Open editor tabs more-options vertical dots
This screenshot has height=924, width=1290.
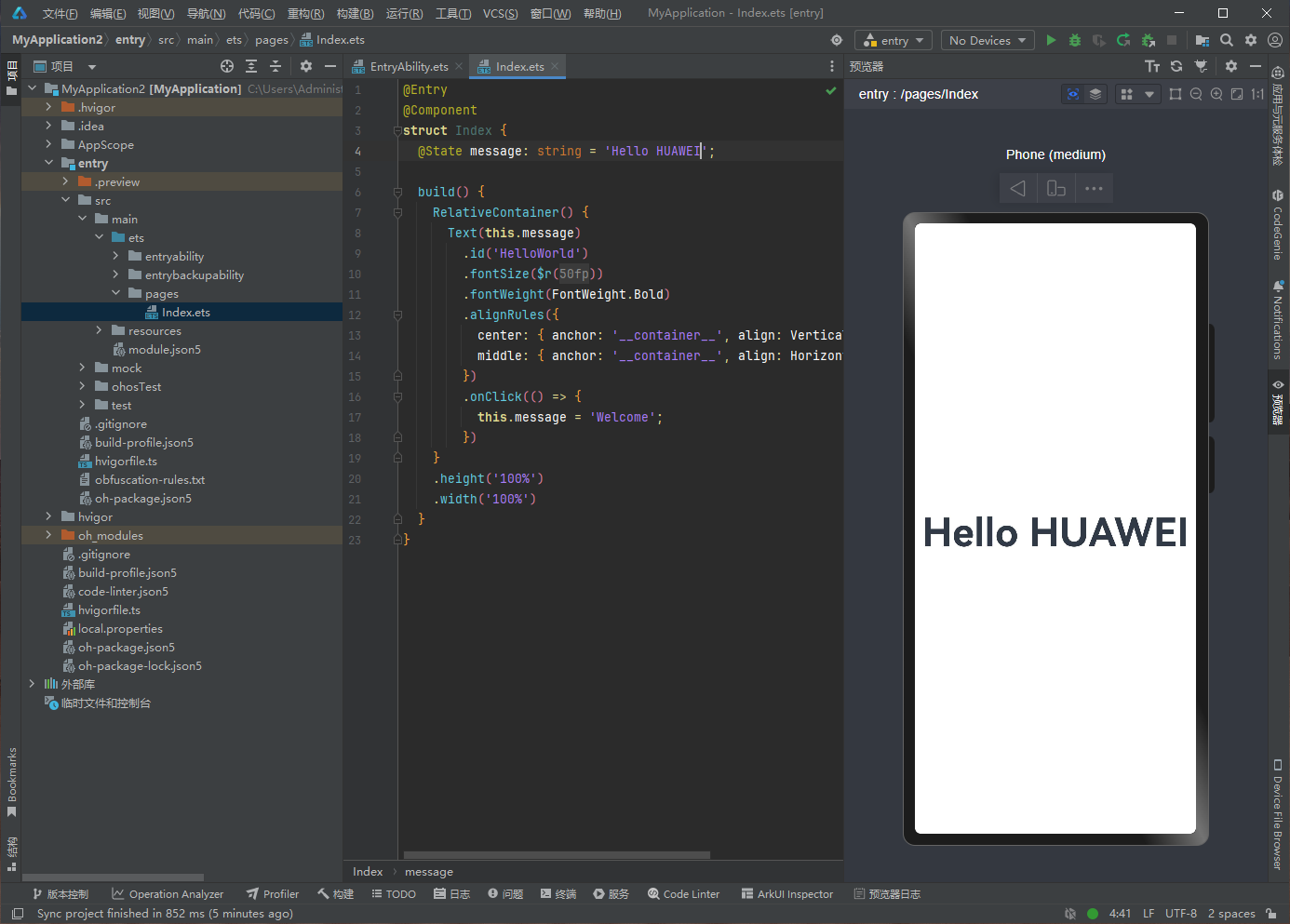pos(832,66)
